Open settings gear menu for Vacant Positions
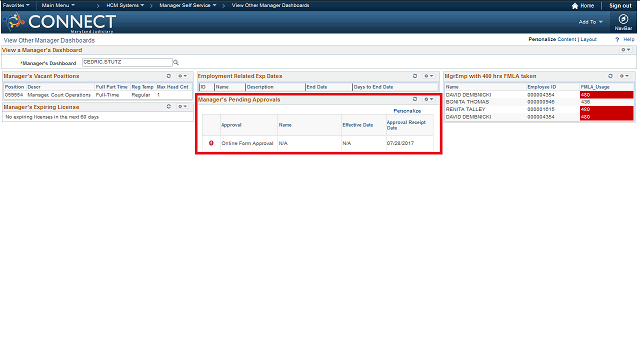 coord(182,76)
